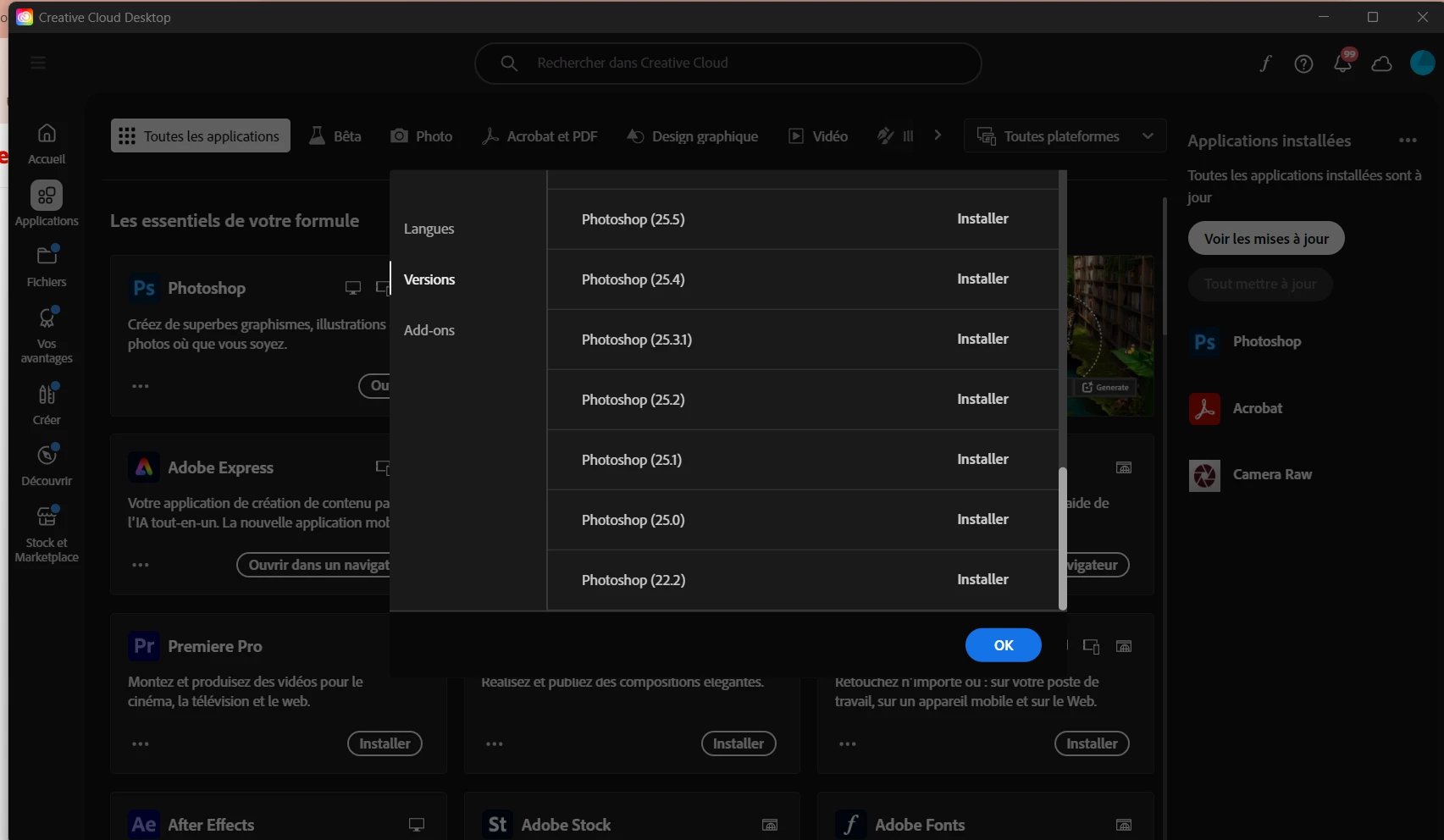Select Langues in dialog sidebar
1444x840 pixels.
429,229
